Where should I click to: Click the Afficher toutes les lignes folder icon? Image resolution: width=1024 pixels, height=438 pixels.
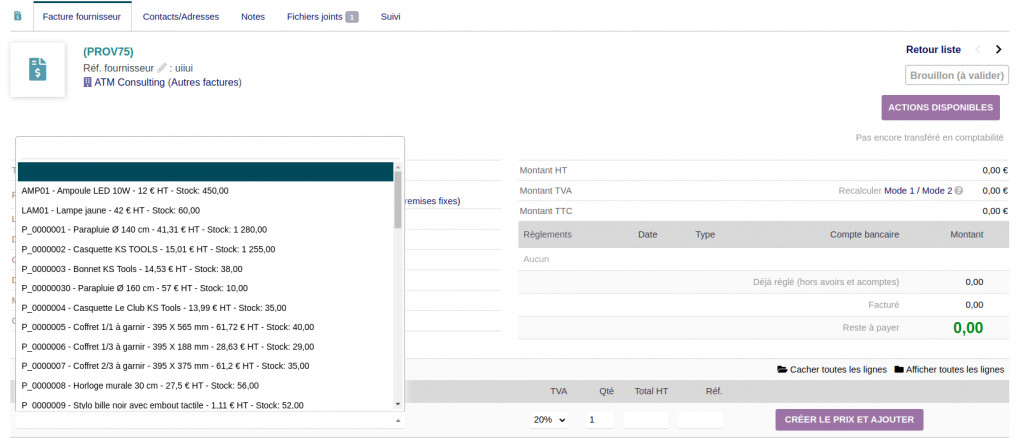coord(899,369)
